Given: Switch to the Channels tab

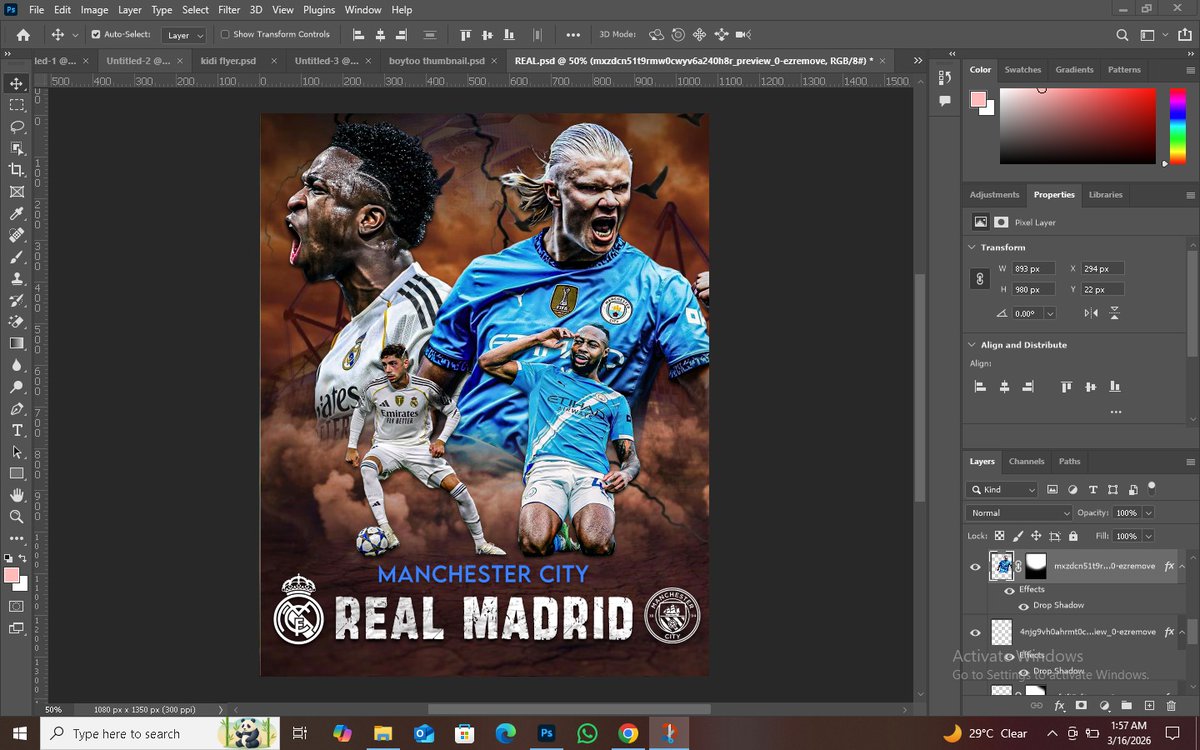Looking at the screenshot, I should (1026, 462).
